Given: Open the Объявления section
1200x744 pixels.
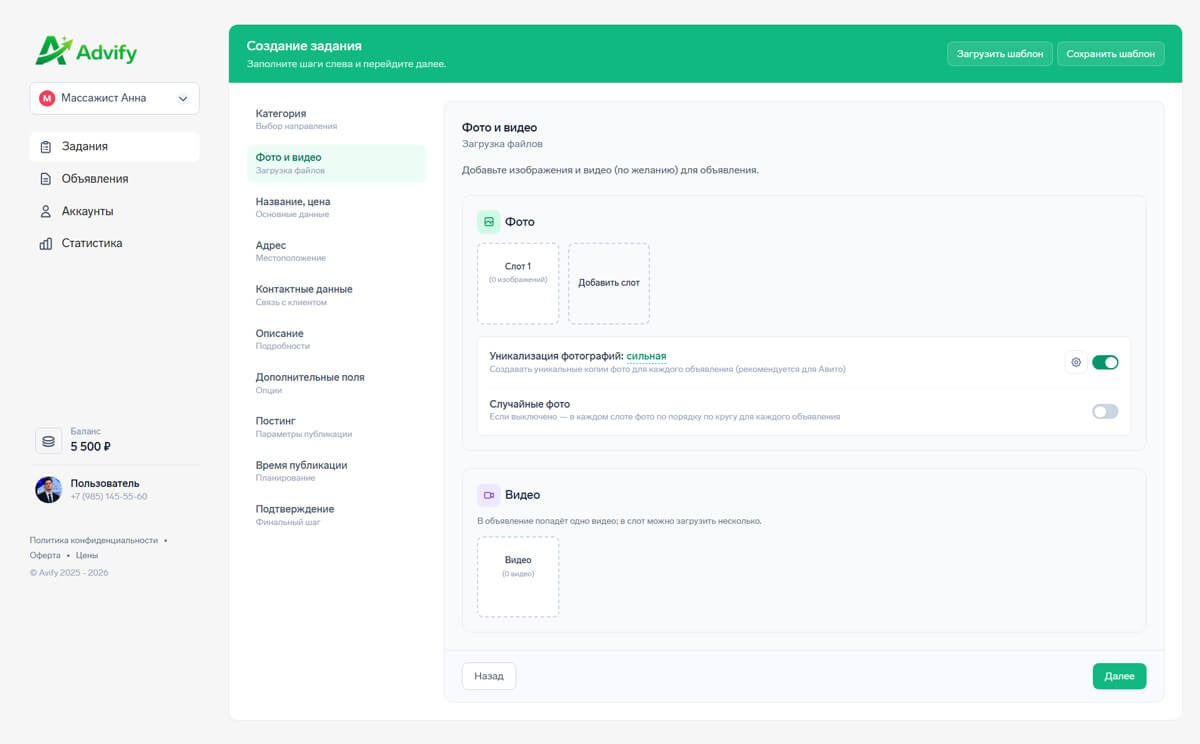Looking at the screenshot, I should tap(115, 179).
